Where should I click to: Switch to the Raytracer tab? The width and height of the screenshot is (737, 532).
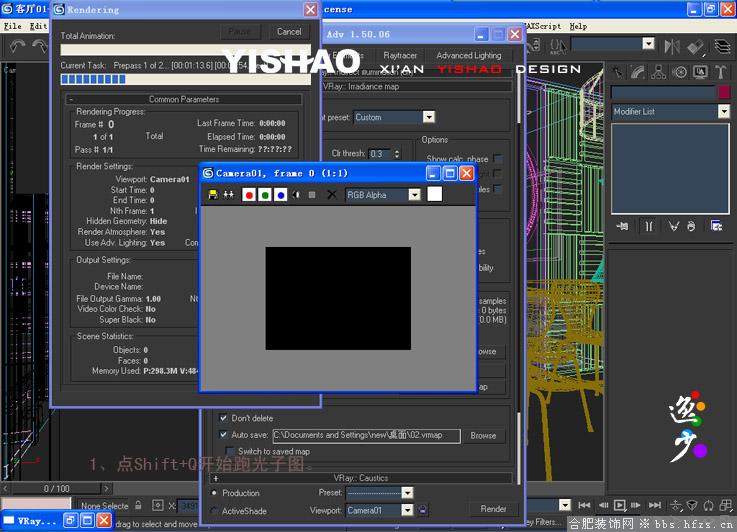pos(400,55)
